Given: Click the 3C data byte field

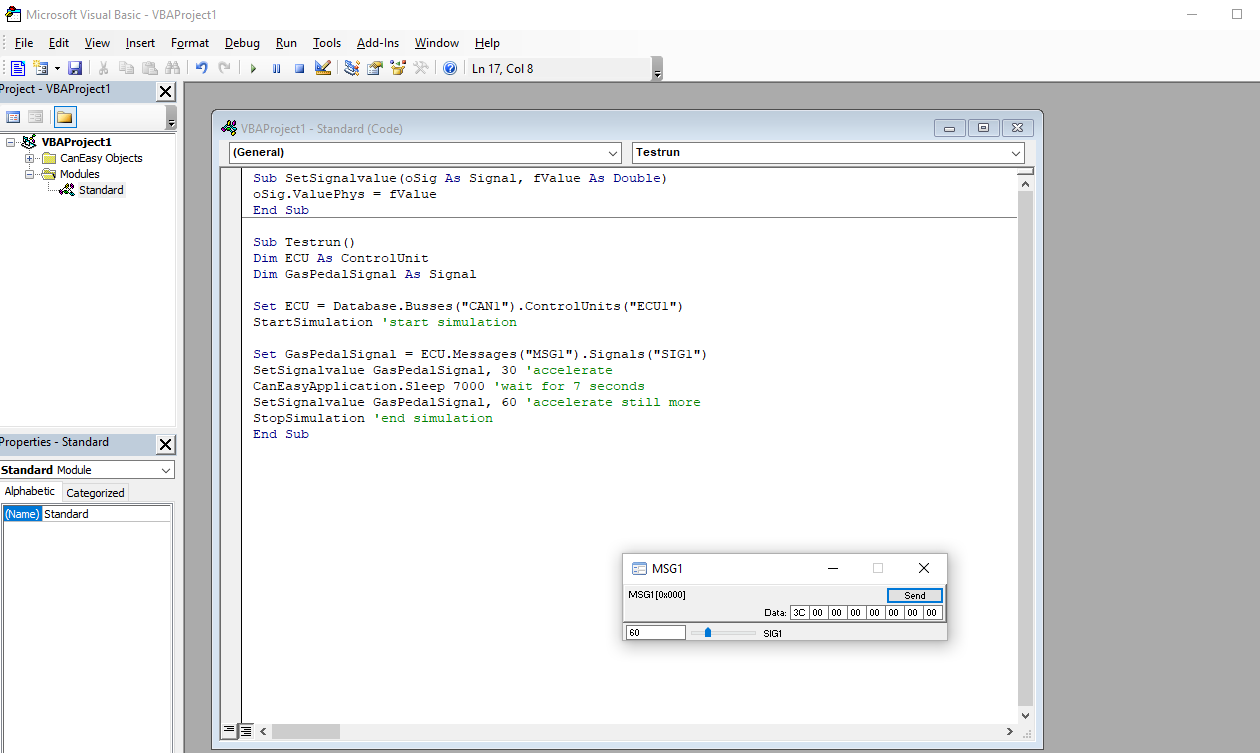Looking at the screenshot, I should [799, 612].
